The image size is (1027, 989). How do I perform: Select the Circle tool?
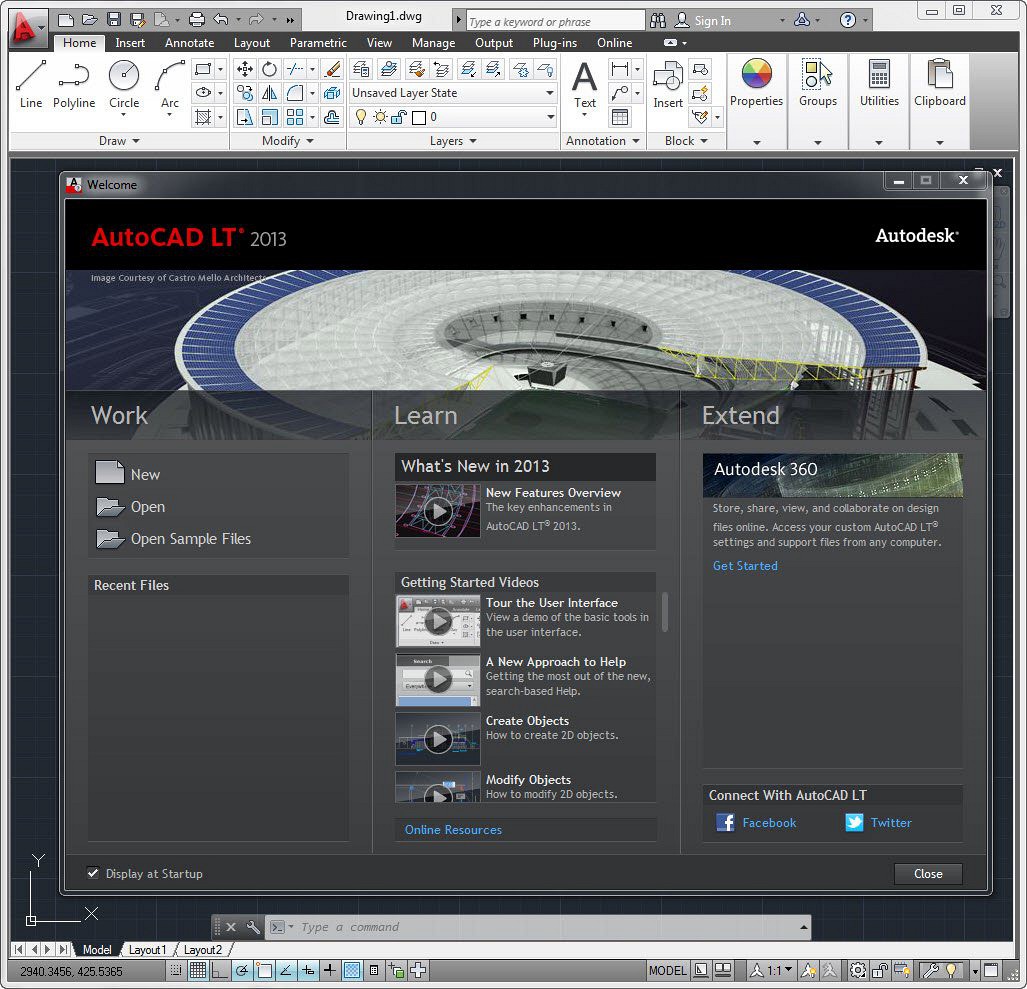pyautogui.click(x=124, y=85)
